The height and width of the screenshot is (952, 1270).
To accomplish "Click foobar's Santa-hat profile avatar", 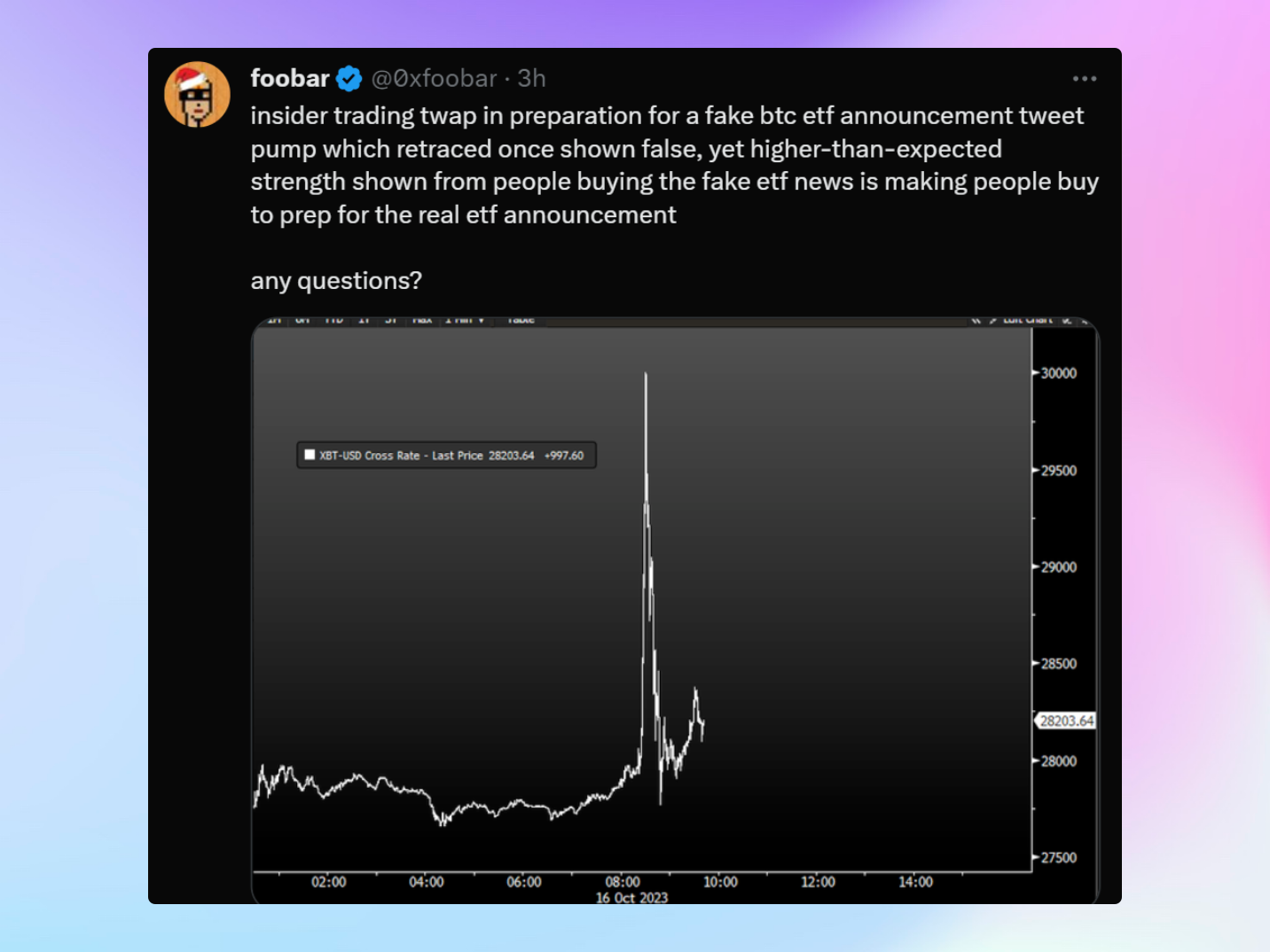I will click(x=197, y=95).
